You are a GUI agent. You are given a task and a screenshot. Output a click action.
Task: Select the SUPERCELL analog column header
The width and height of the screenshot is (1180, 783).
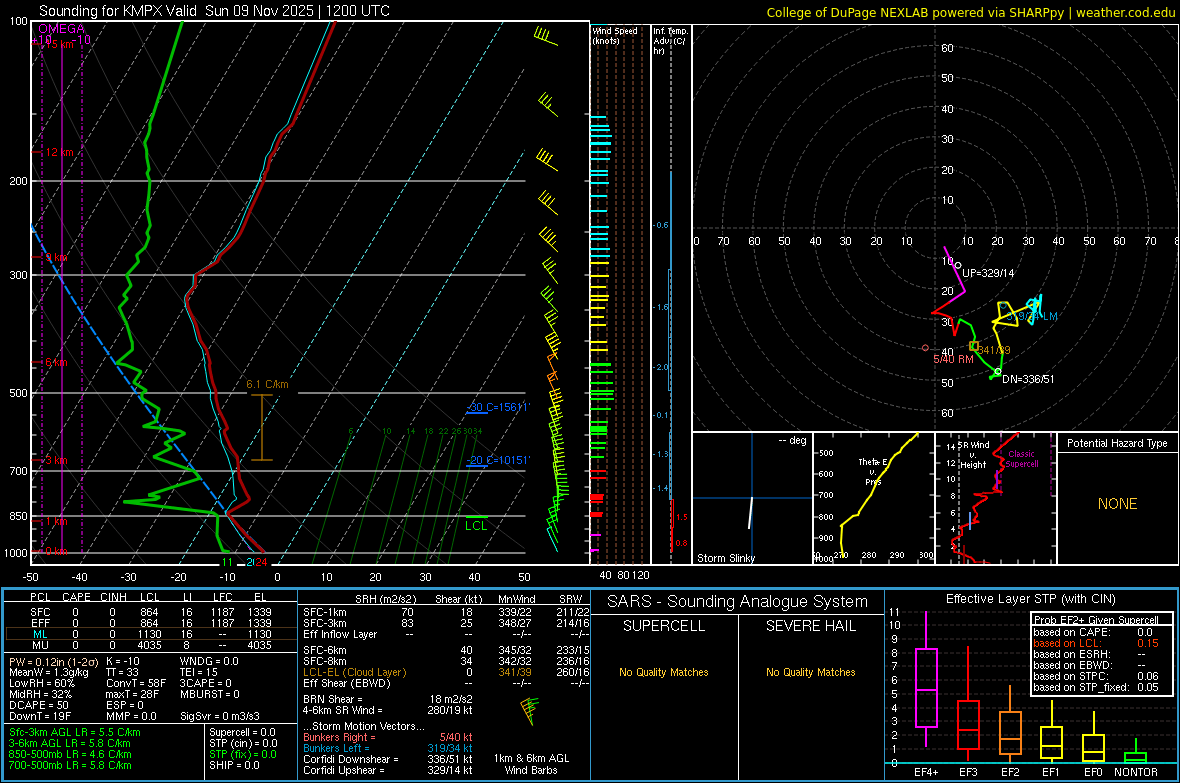pos(664,626)
